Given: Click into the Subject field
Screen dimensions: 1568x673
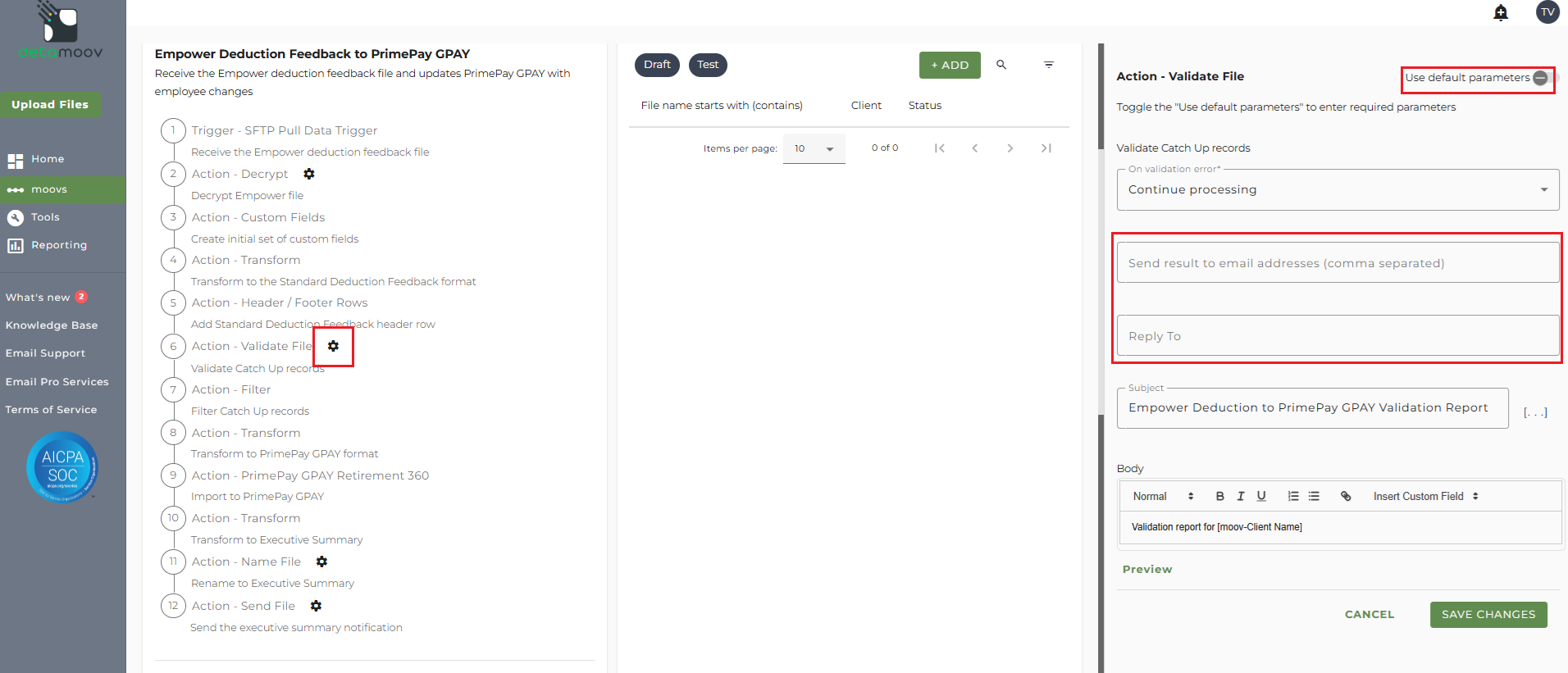Looking at the screenshot, I should 1312,407.
